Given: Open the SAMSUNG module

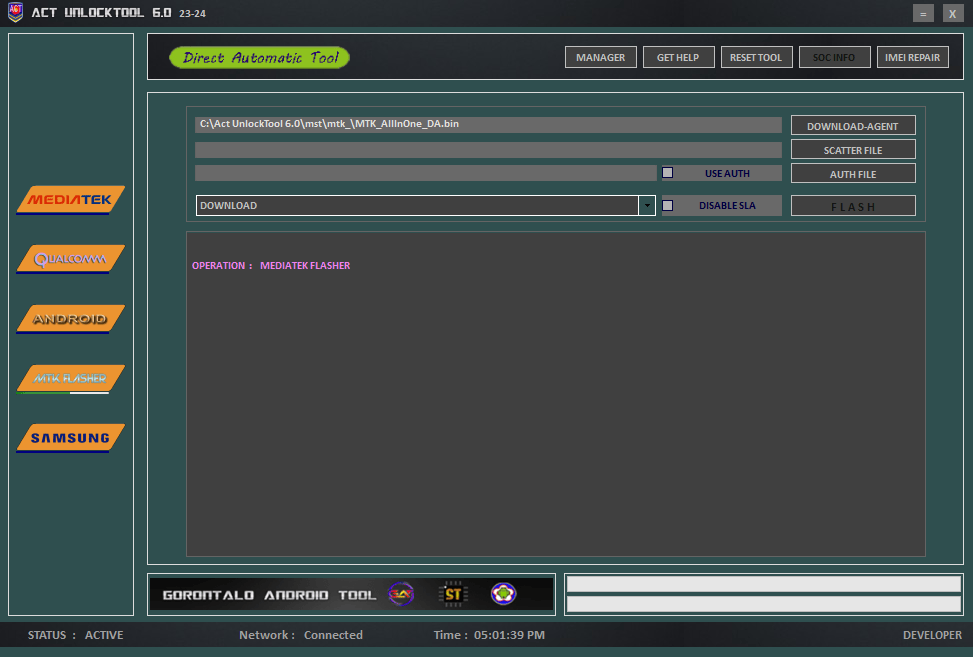Looking at the screenshot, I should pyautogui.click(x=69, y=437).
